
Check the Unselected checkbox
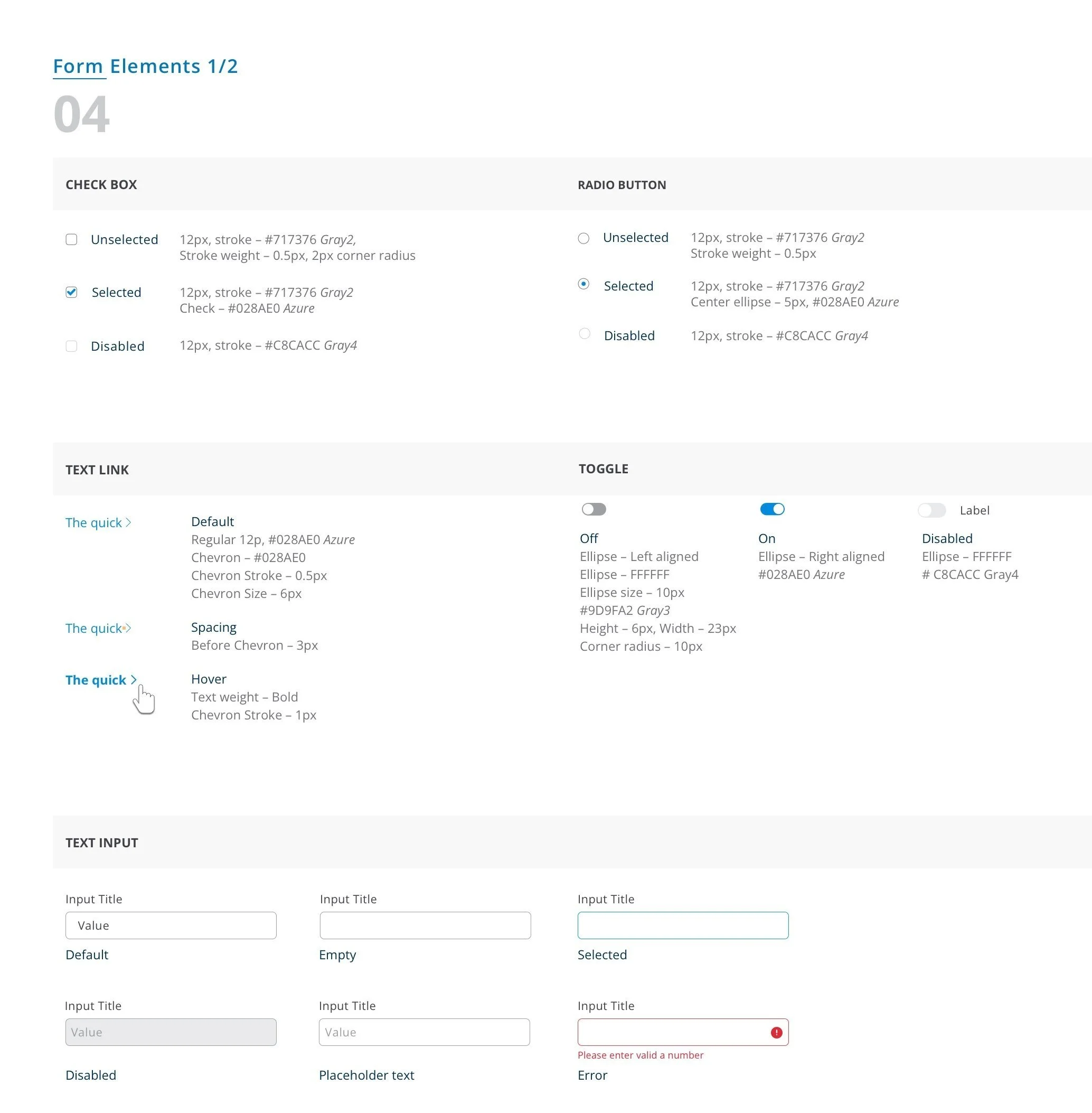tap(71, 239)
